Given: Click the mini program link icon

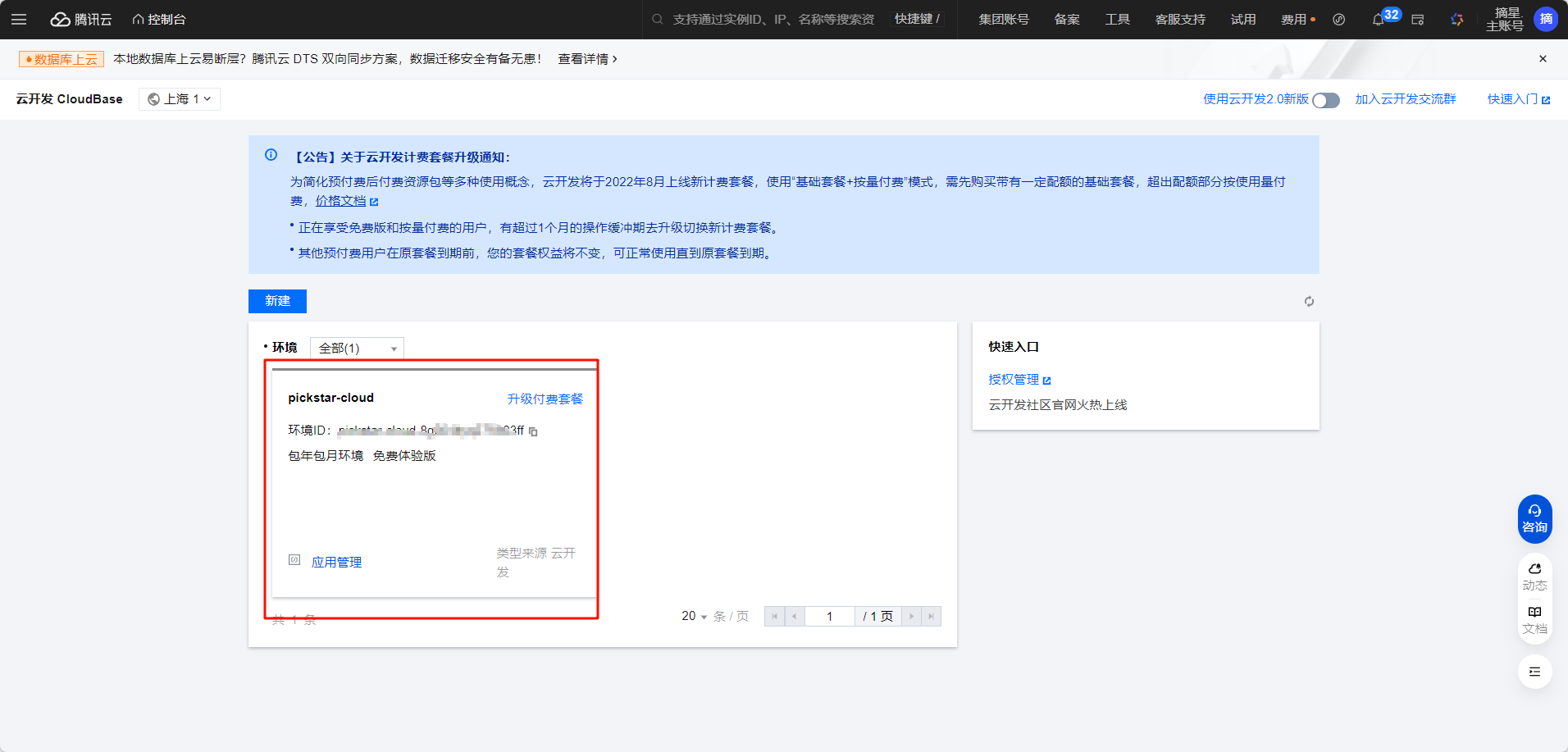Looking at the screenshot, I should pyautogui.click(x=1338, y=19).
